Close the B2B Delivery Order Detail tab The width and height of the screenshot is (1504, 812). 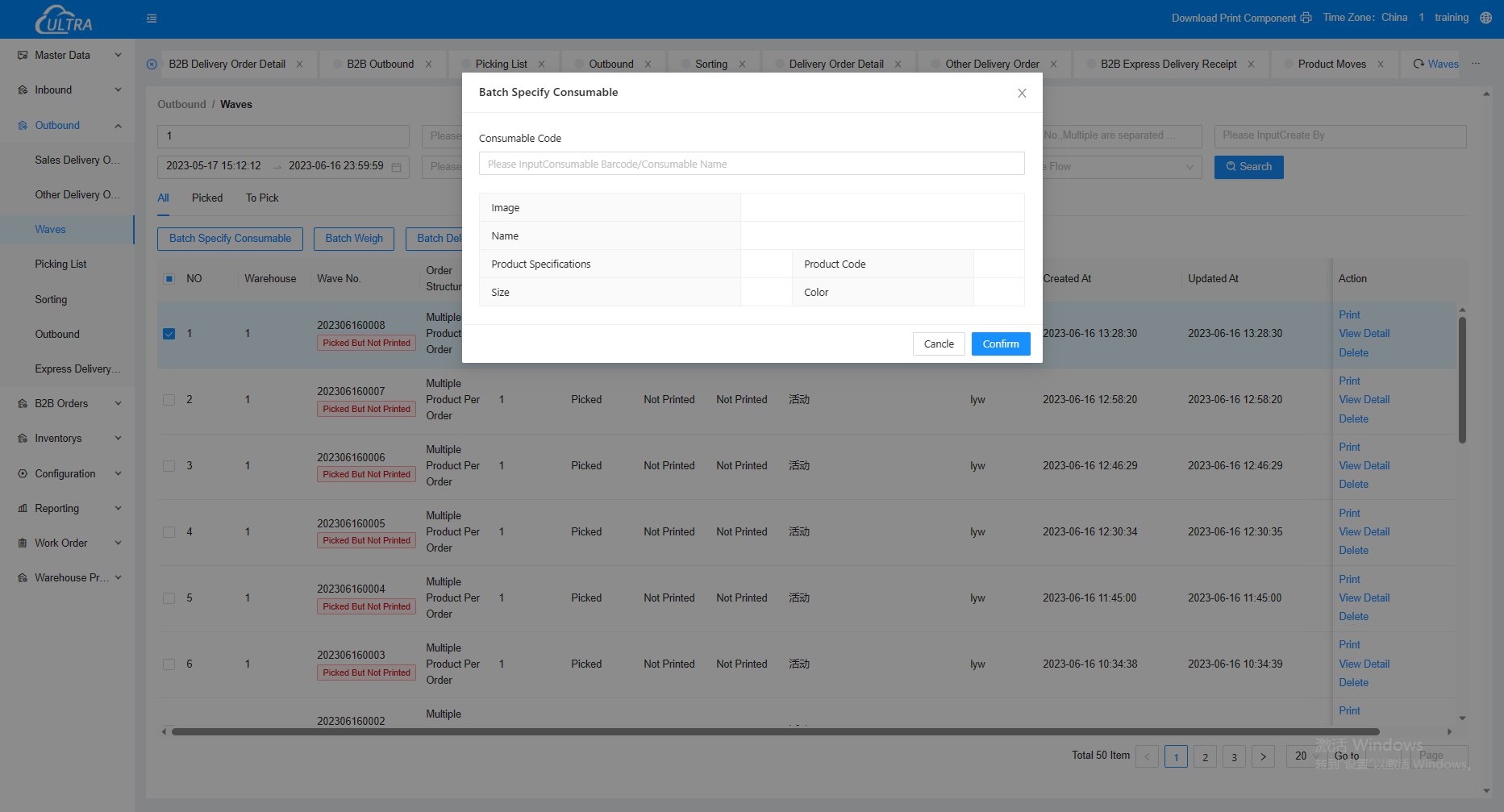[x=299, y=65]
